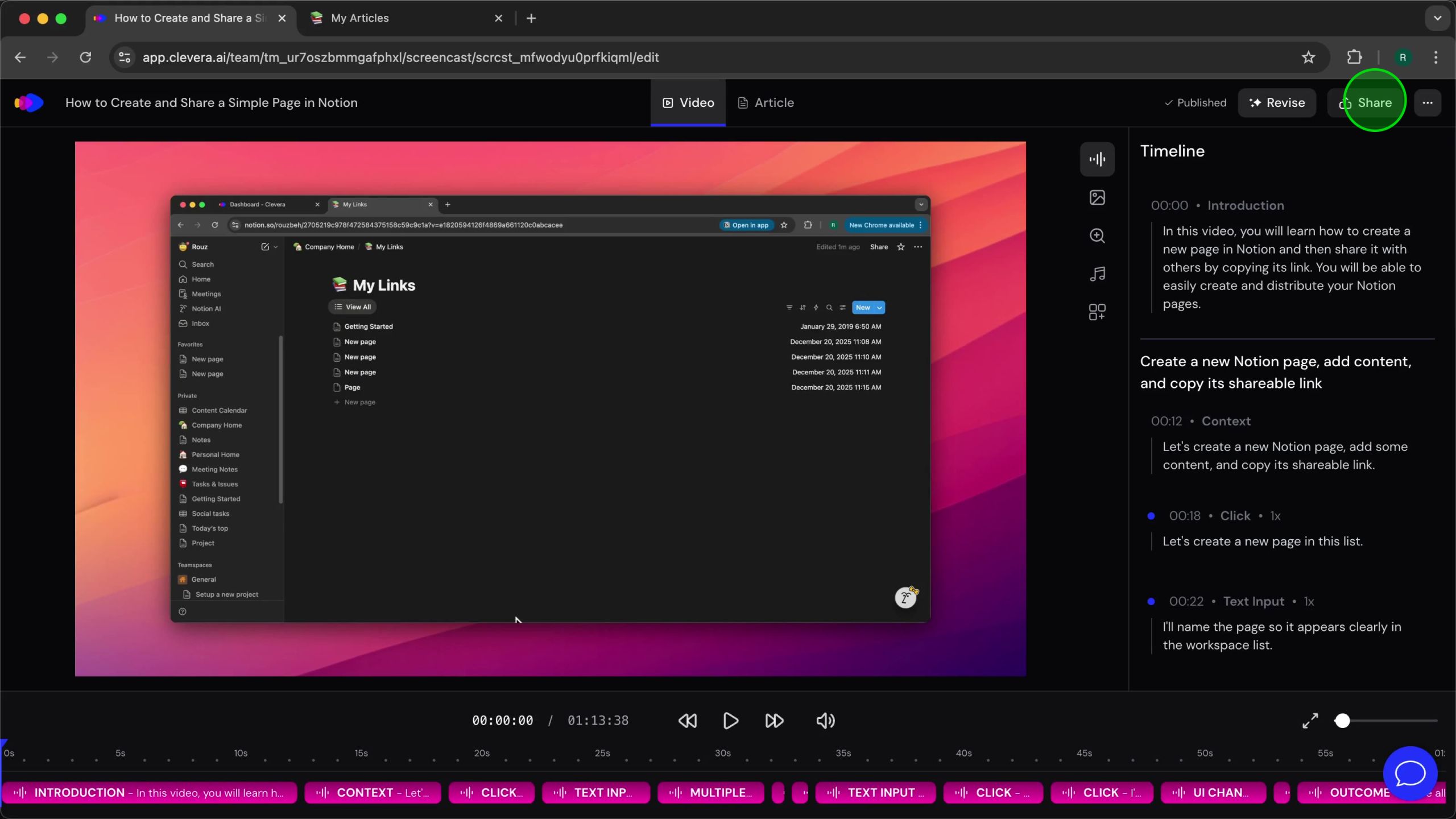
Task: Click the Revise button
Action: tap(1277, 103)
